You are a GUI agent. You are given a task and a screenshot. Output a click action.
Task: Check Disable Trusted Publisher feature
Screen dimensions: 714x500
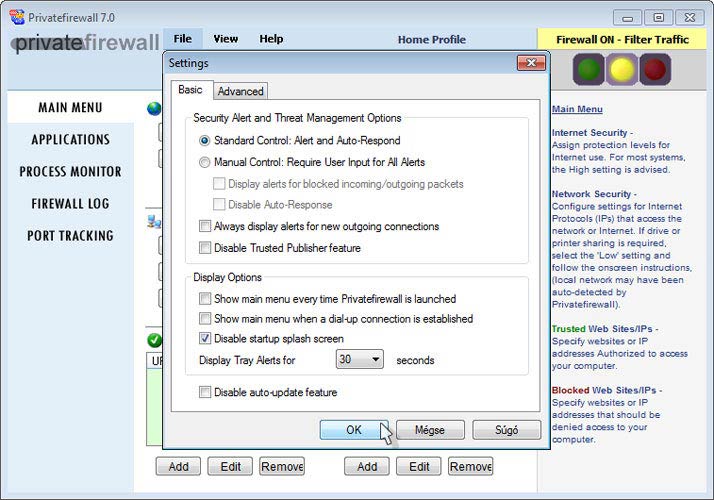point(205,248)
